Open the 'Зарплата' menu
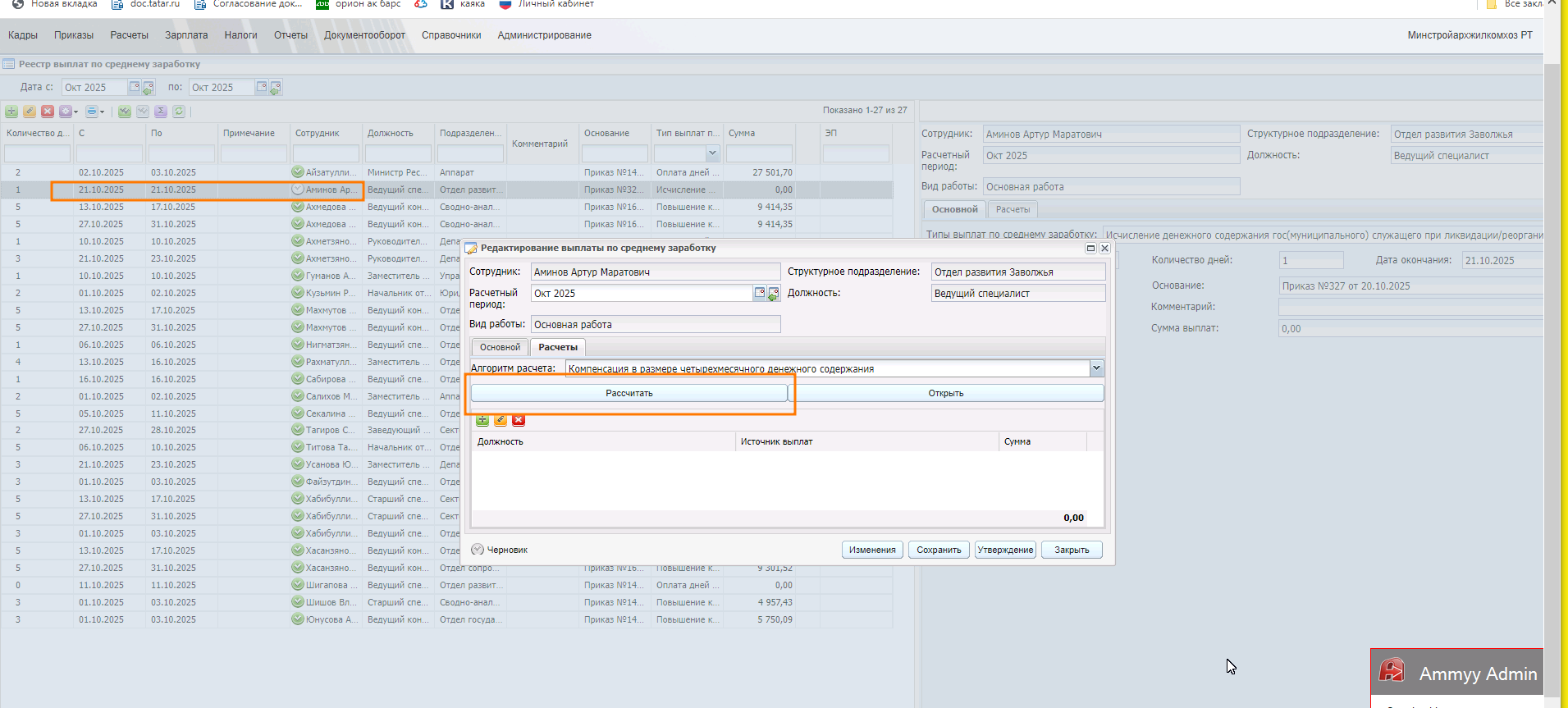The height and width of the screenshot is (708, 1568). pos(186,35)
